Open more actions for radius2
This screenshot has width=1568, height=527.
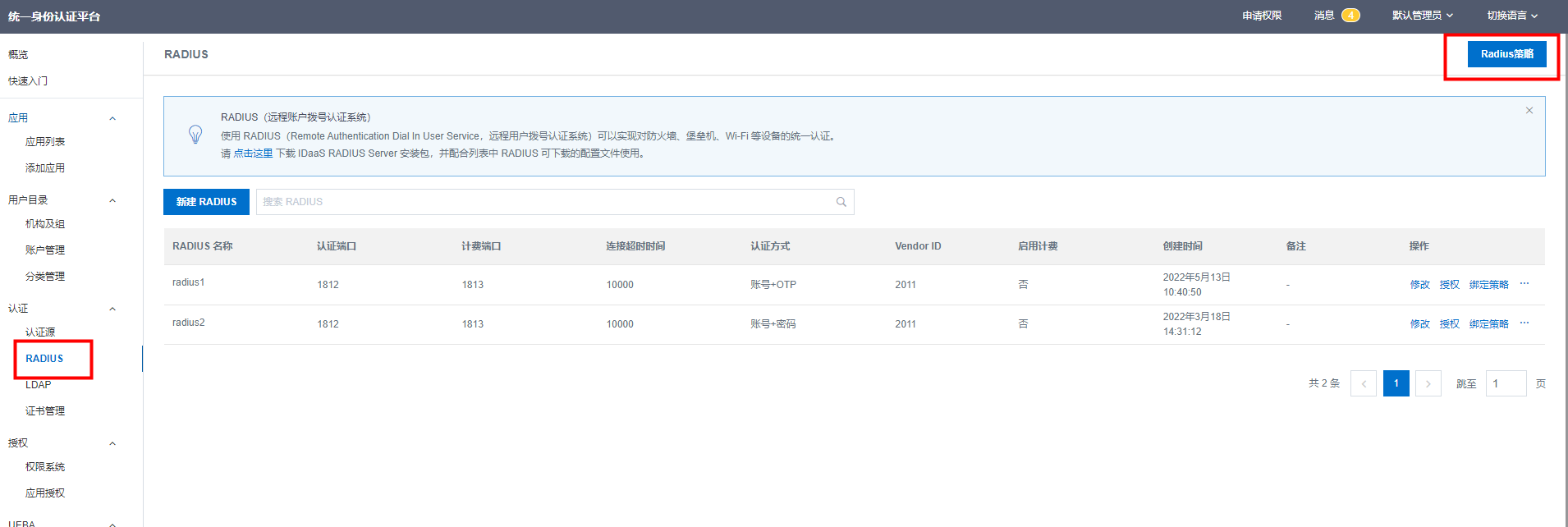[x=1524, y=323]
